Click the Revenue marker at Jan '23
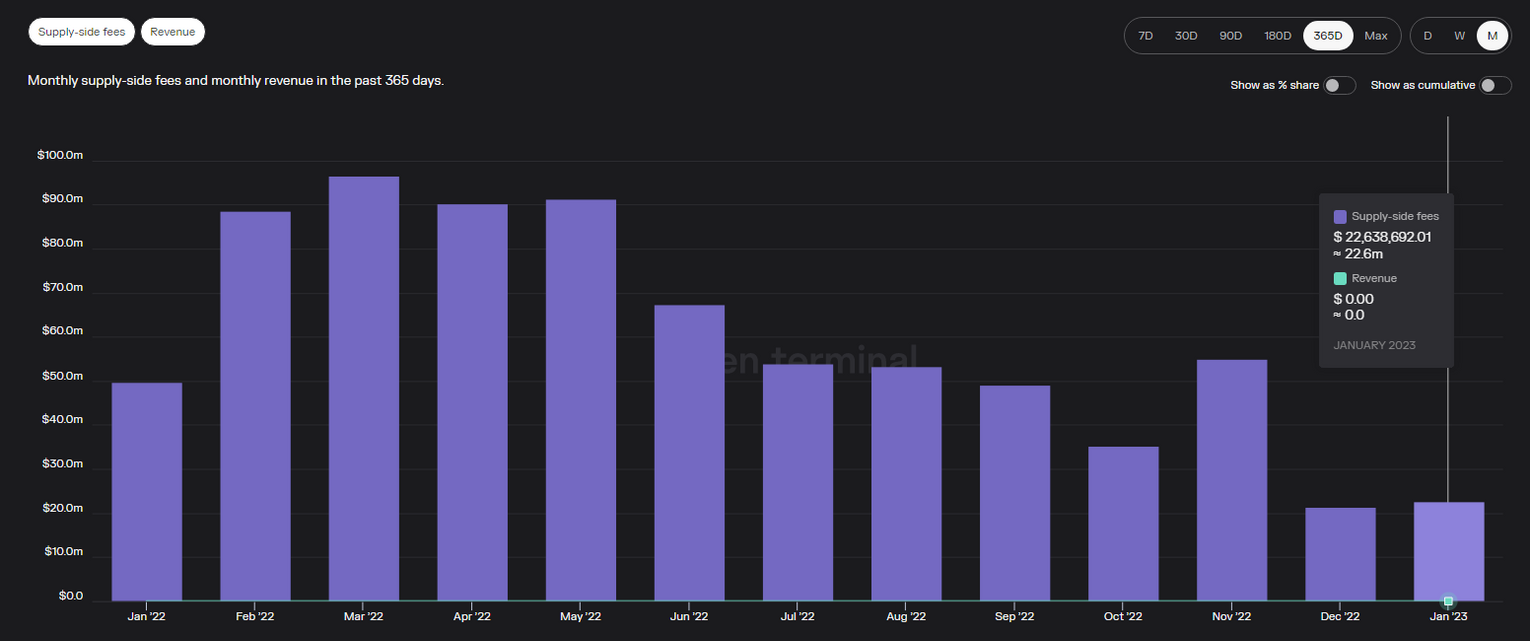1530x641 pixels. [1448, 601]
